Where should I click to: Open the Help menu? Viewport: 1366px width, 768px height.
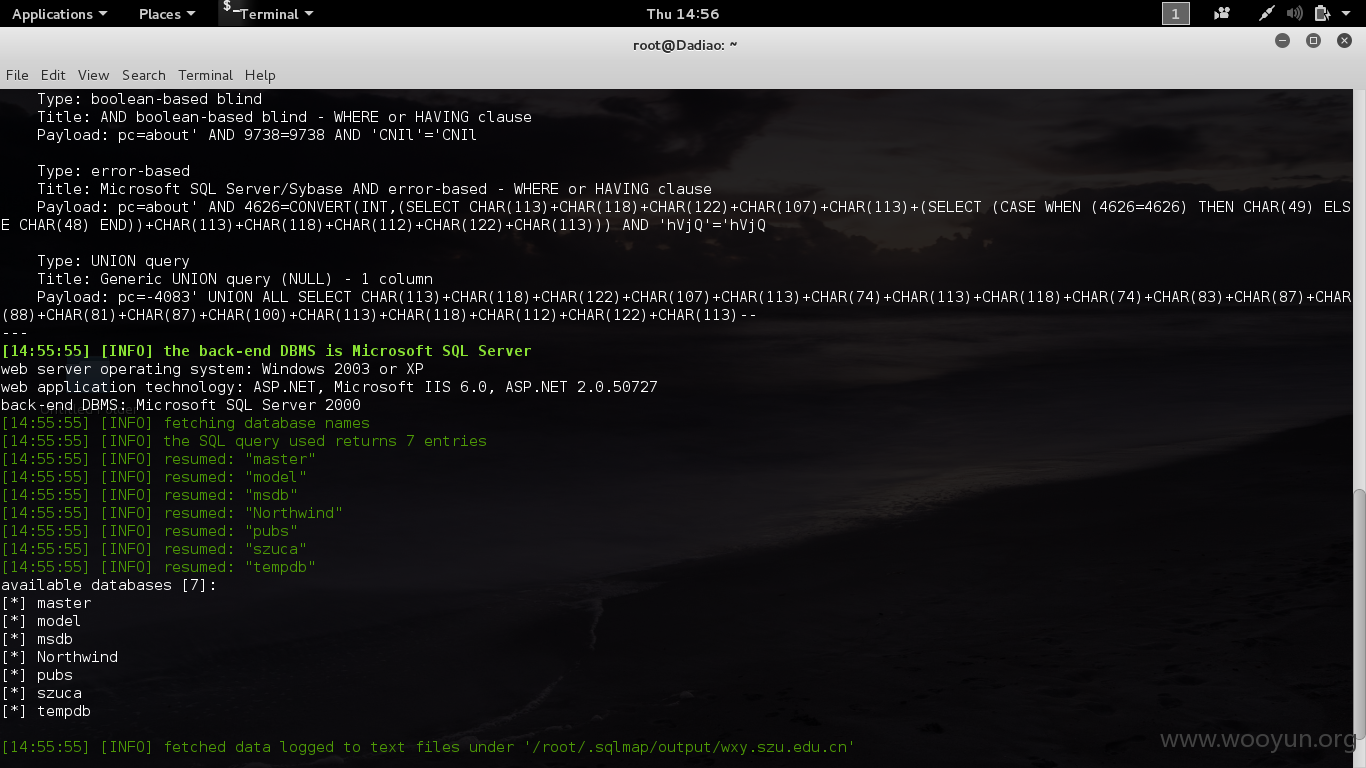click(x=260, y=75)
